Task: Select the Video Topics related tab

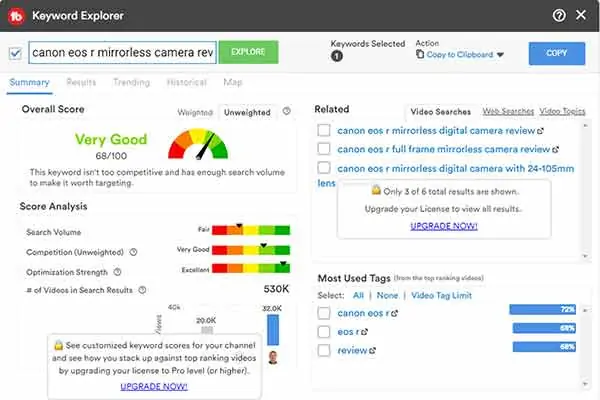Action: click(562, 111)
